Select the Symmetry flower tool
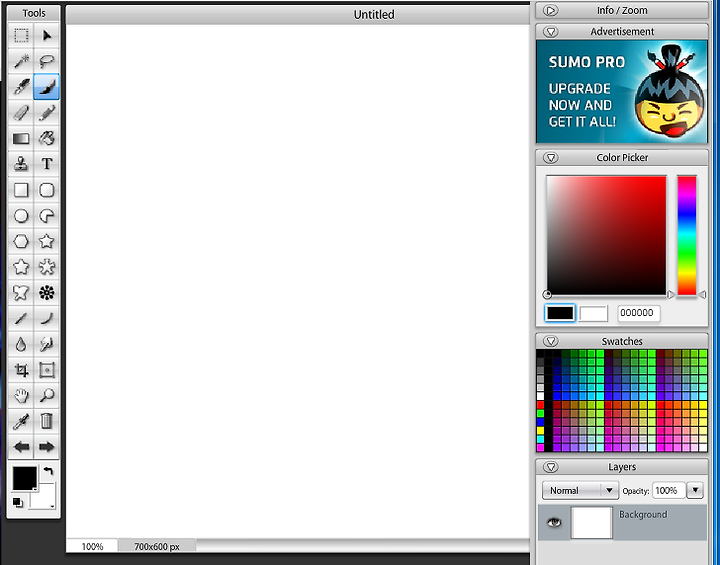The image size is (720, 565). [x=46, y=293]
